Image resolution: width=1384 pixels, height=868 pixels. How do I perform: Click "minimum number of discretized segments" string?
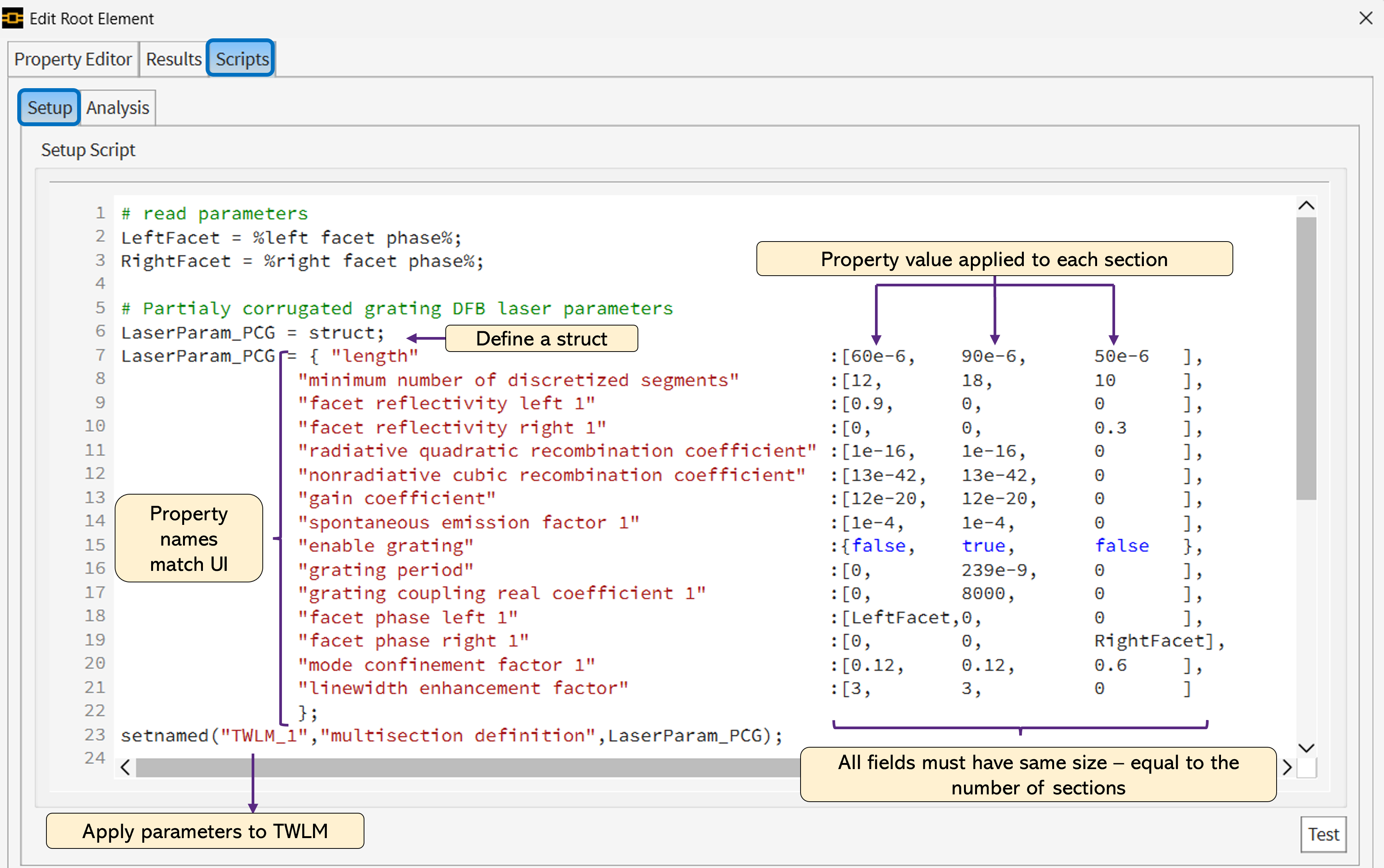click(x=518, y=380)
